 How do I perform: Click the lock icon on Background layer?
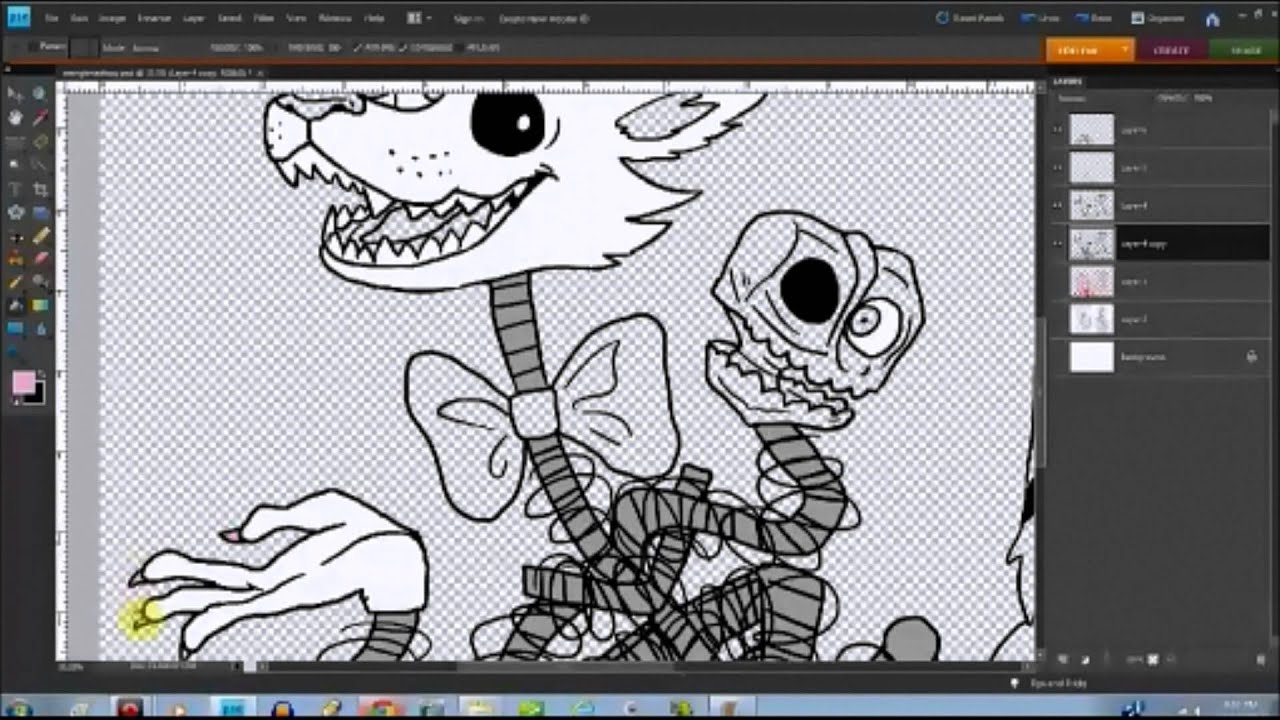point(1252,356)
